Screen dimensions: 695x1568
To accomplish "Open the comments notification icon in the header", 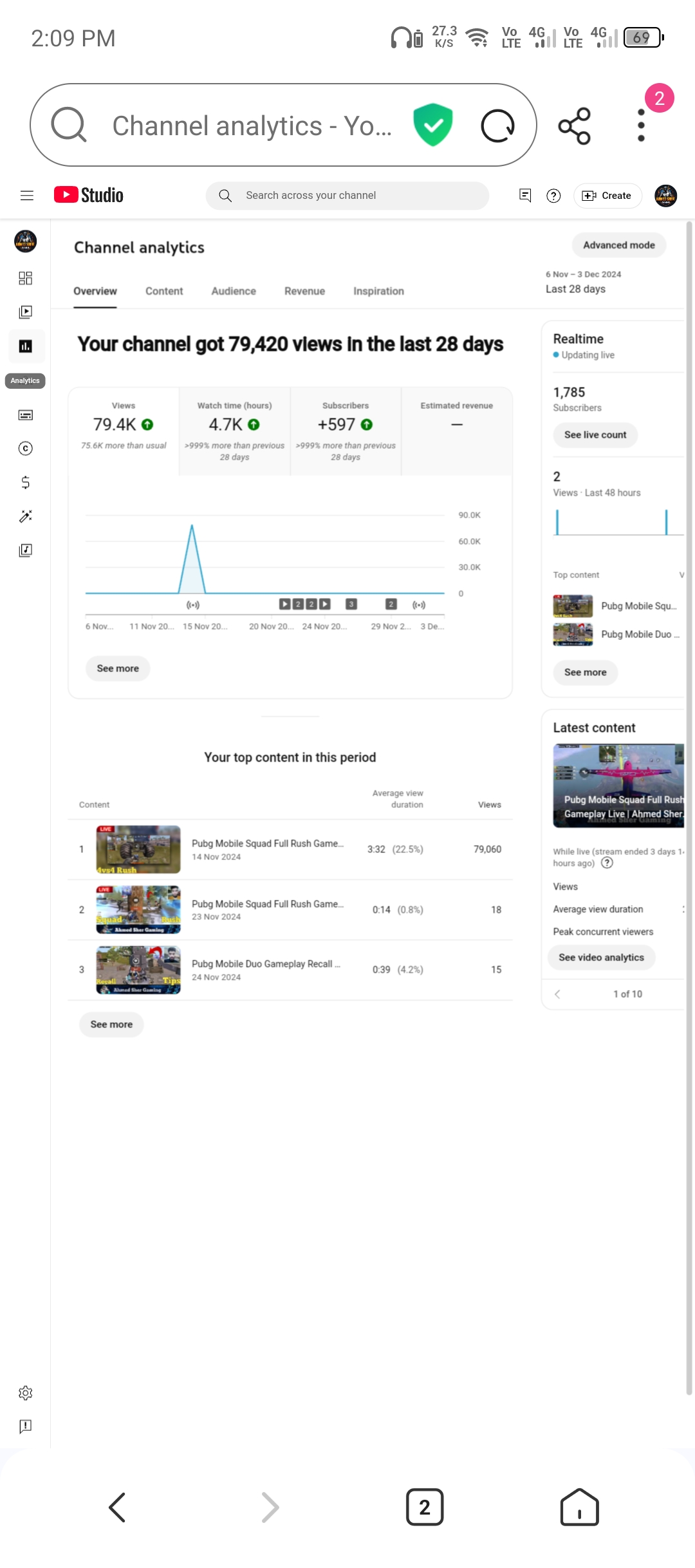I will [525, 196].
